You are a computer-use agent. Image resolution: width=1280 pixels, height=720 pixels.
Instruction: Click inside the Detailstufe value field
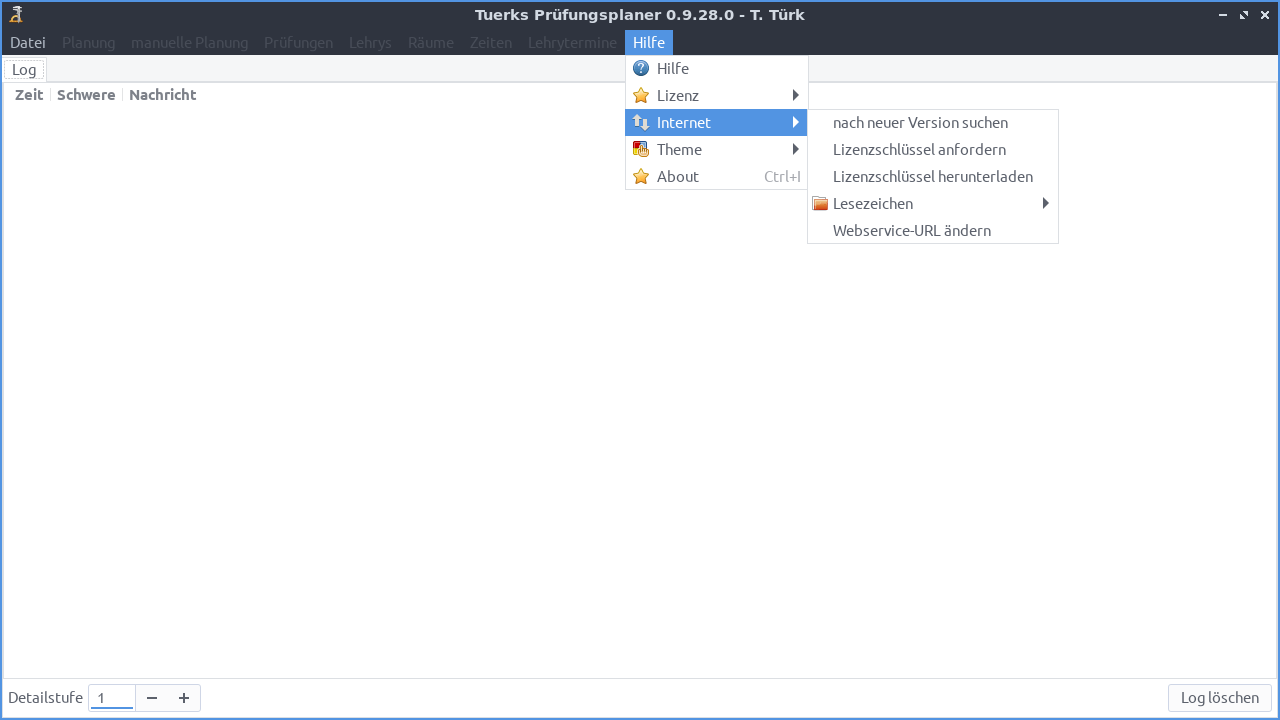coord(111,697)
